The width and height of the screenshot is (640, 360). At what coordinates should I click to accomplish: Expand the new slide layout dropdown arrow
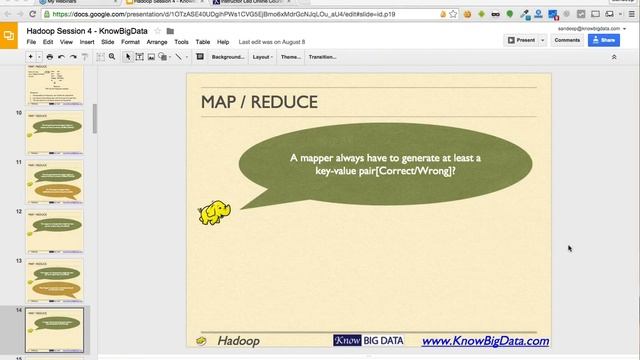click(39, 57)
